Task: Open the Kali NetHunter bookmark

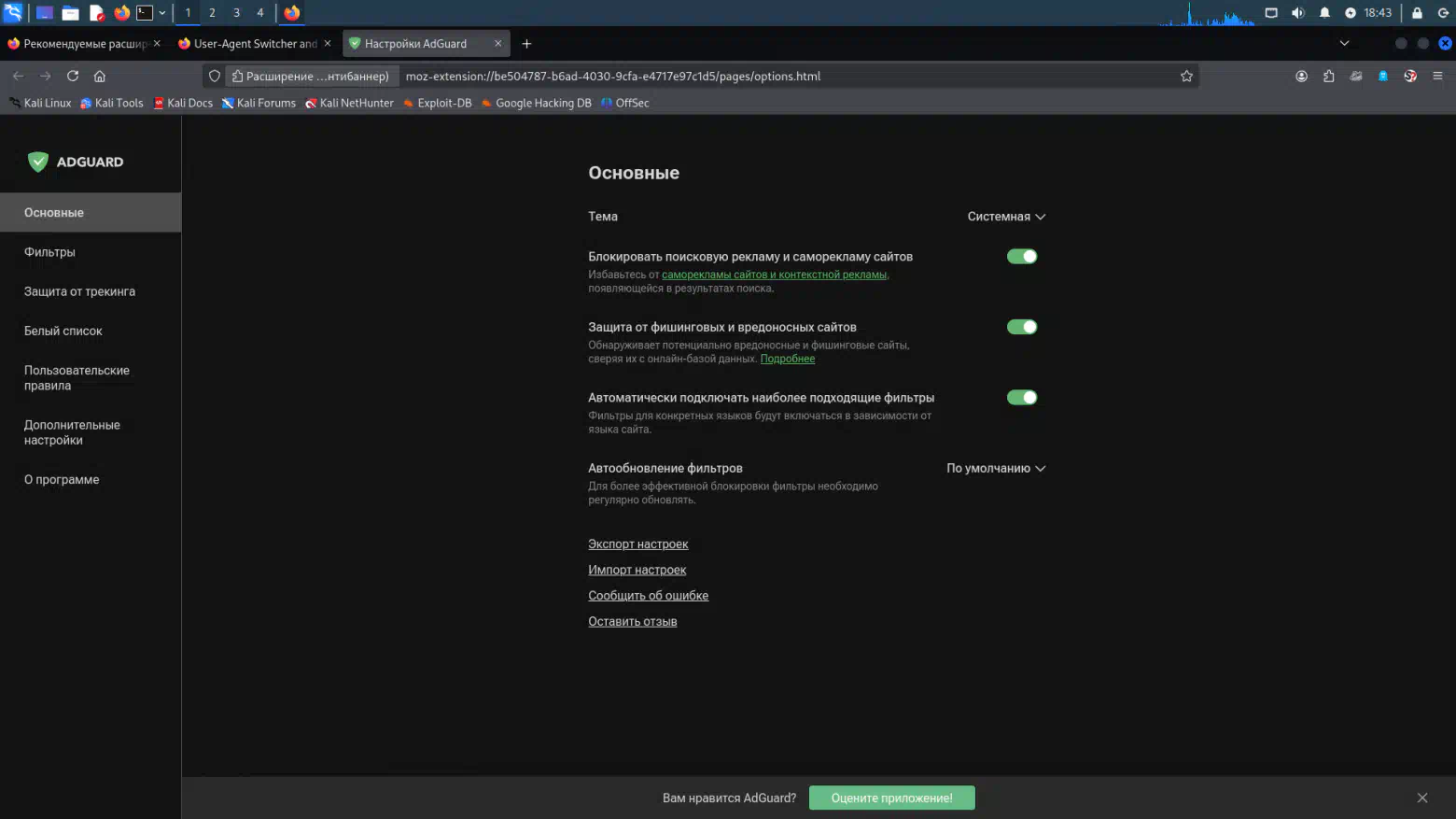Action: click(x=349, y=104)
